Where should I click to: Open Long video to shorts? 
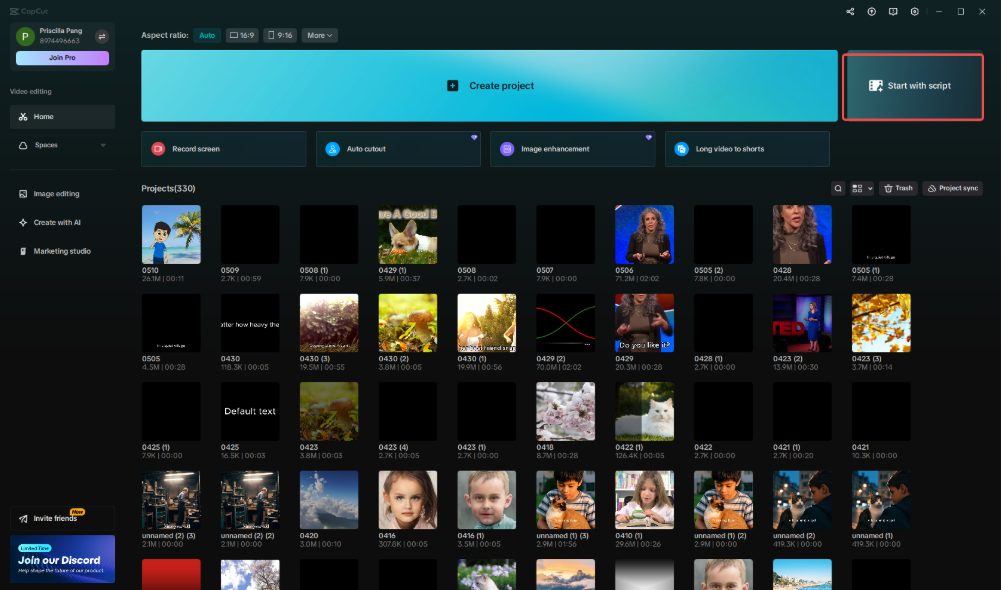pos(746,147)
